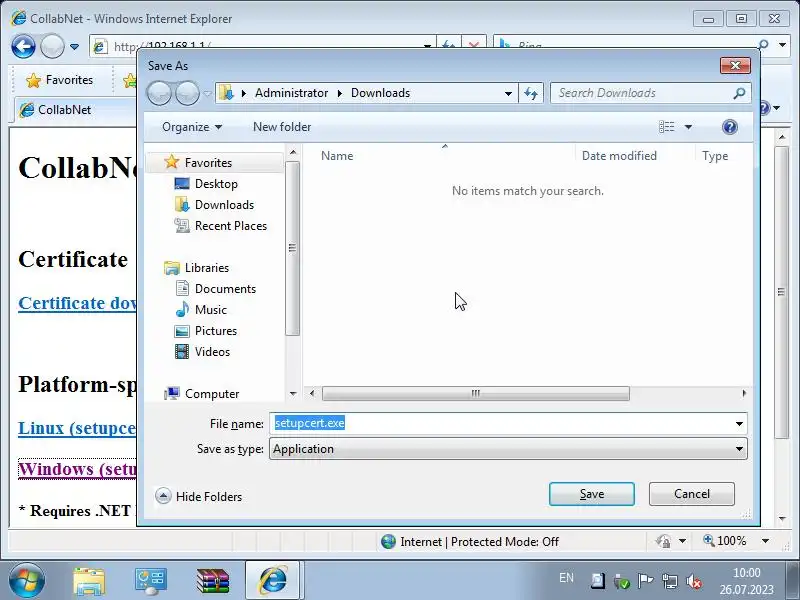The height and width of the screenshot is (600, 800).
Task: Open the Windows Start menu
Action: click(x=26, y=580)
